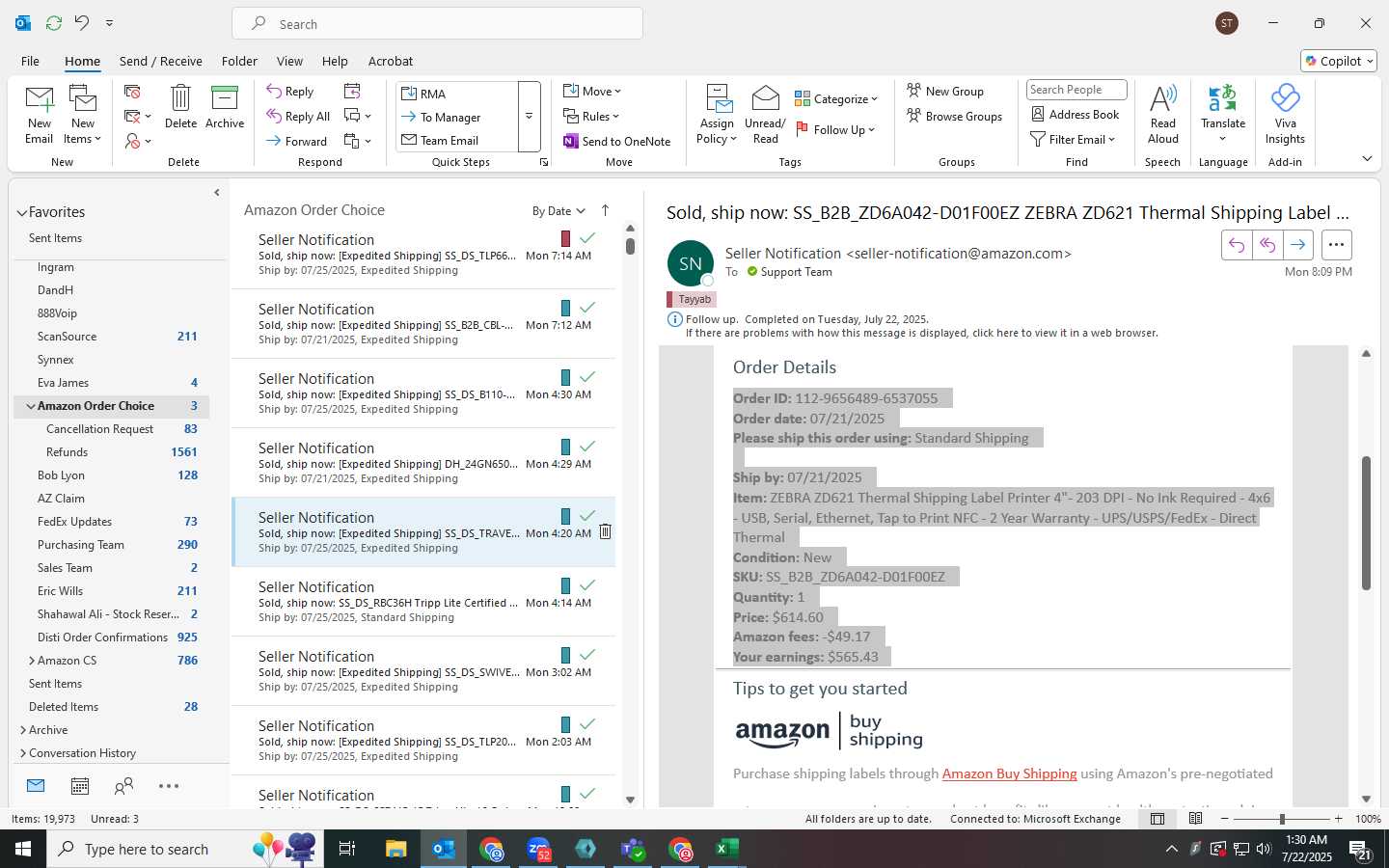
Task: Open Browse Groups
Action: pos(954,116)
